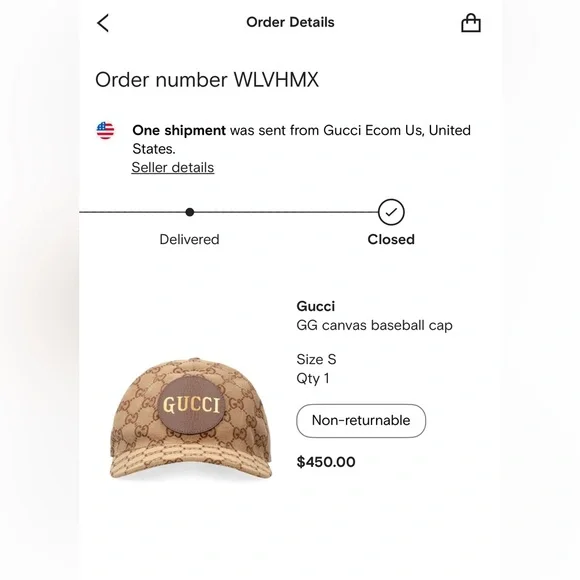Image resolution: width=580 pixels, height=580 pixels.
Task: Tap the shipment origin message text
Action: (301, 139)
